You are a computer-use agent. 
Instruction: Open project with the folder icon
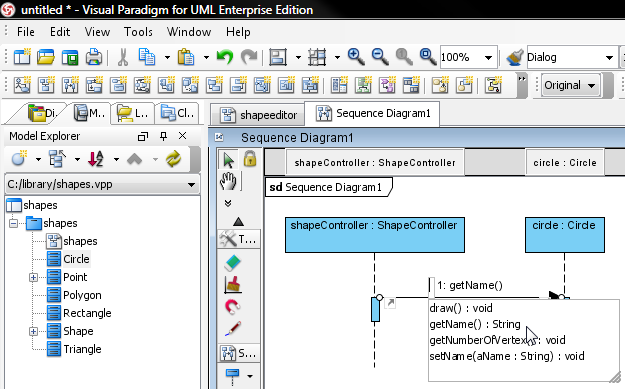(46, 57)
